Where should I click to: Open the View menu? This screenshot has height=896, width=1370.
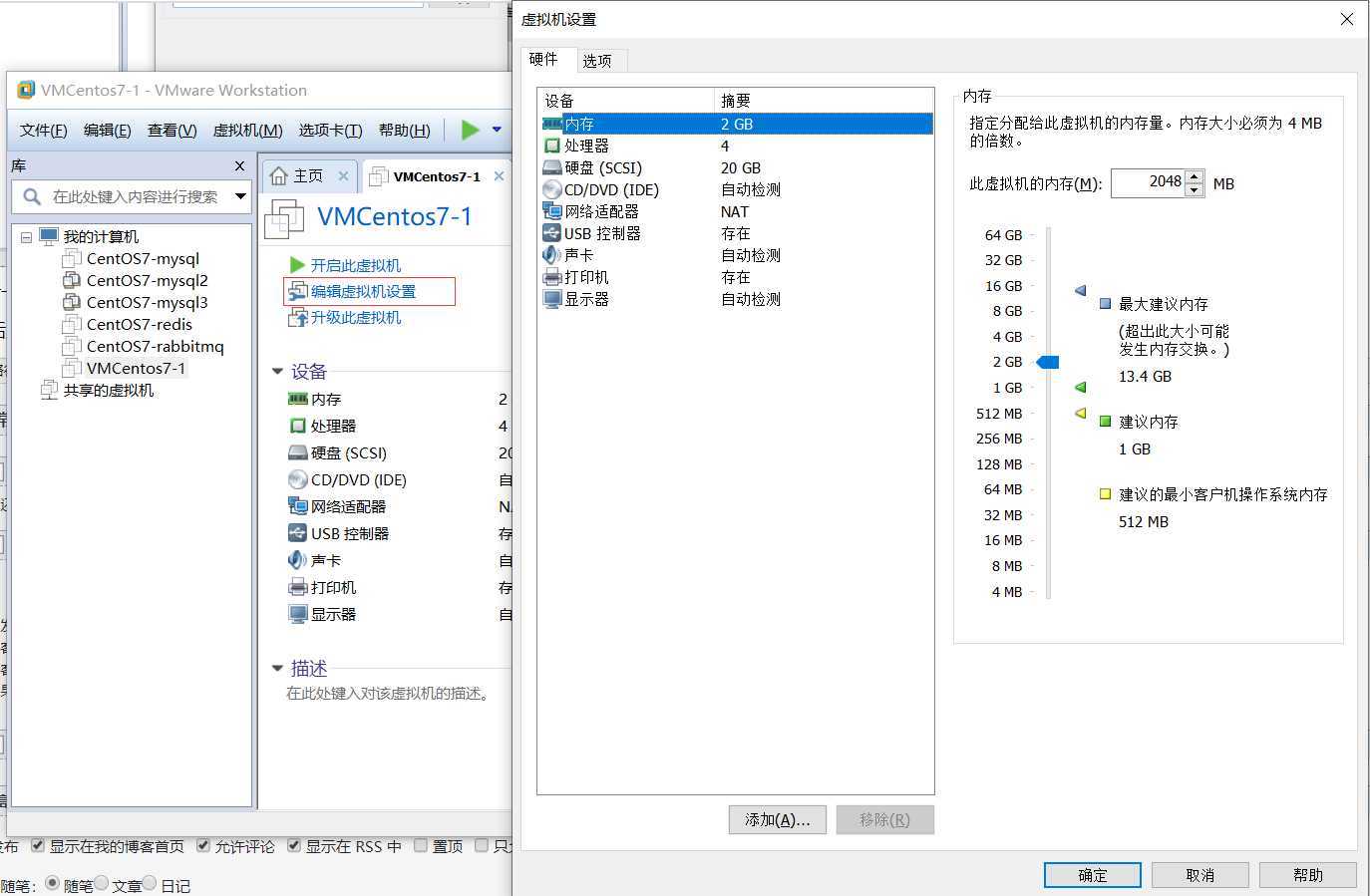[x=172, y=131]
